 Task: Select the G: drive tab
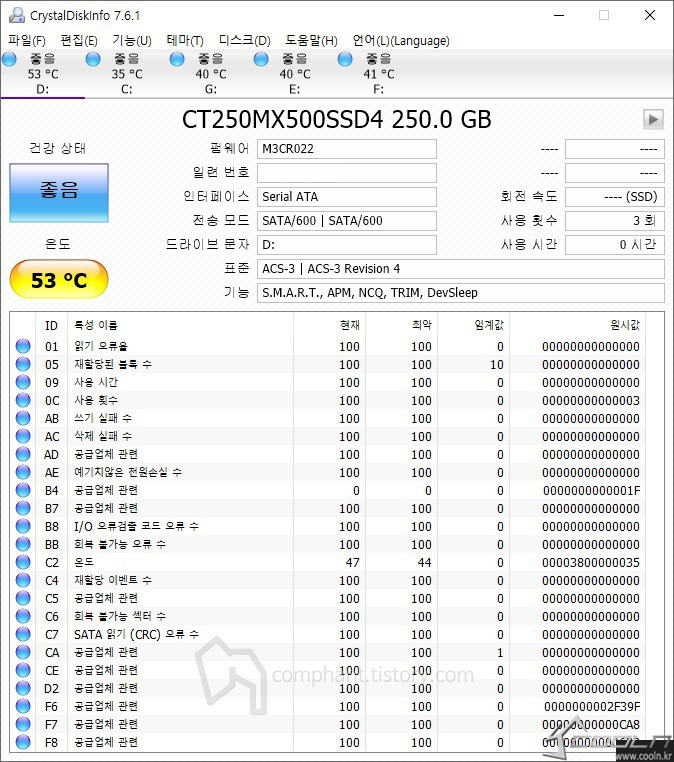tap(211, 73)
